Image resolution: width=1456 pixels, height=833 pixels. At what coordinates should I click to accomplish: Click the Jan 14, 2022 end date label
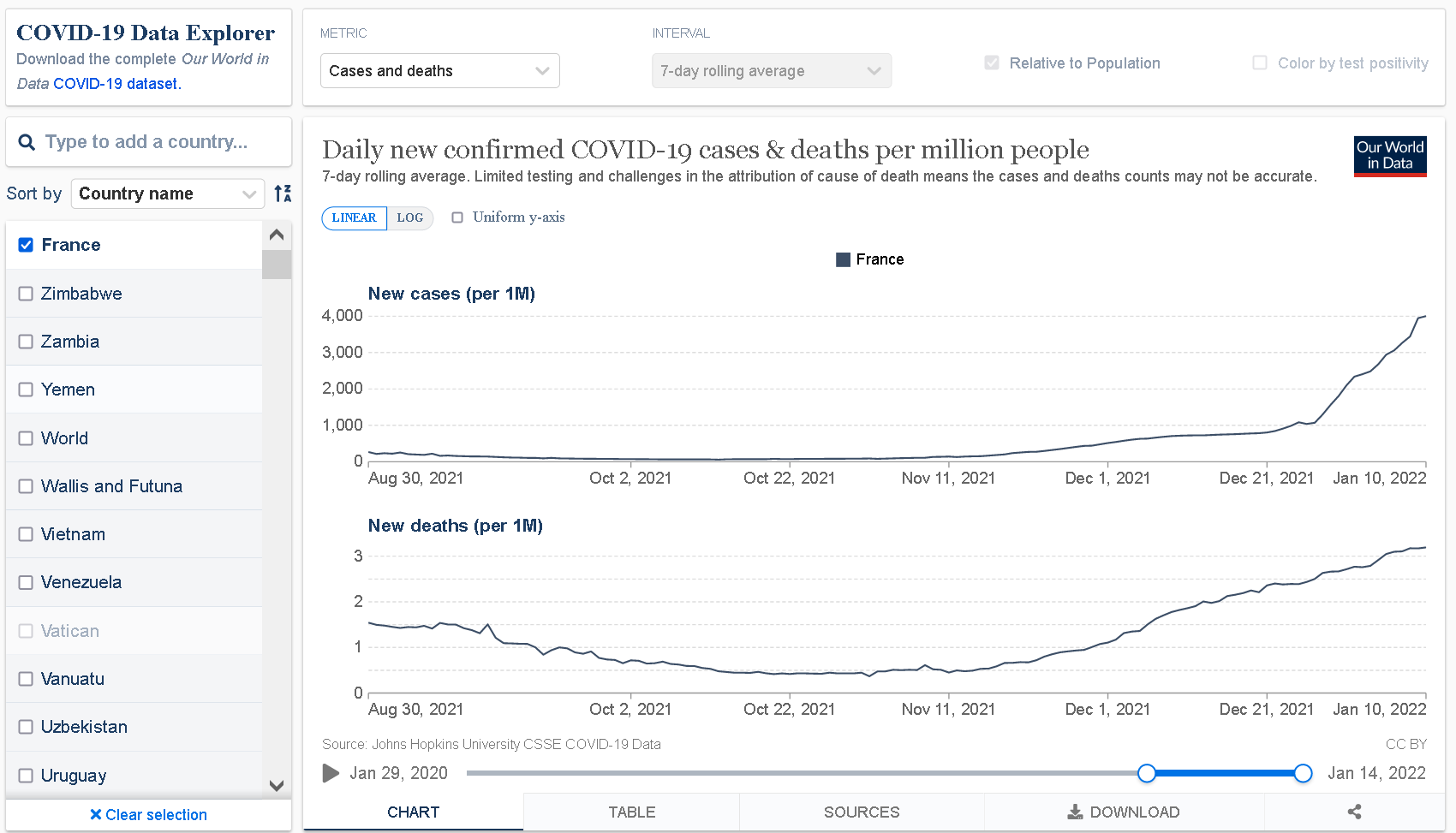tap(1376, 773)
